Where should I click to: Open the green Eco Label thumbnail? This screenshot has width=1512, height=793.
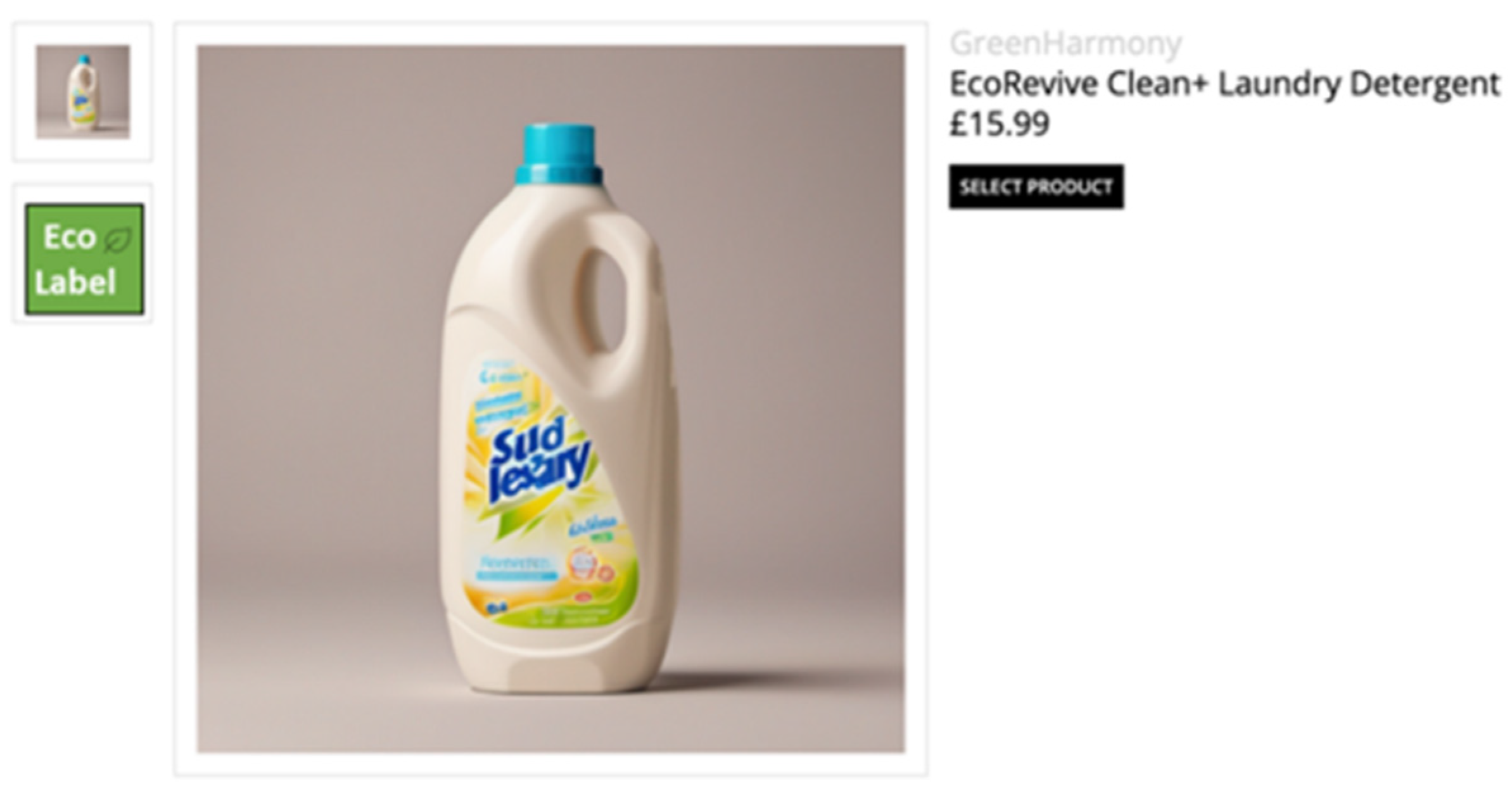(84, 259)
